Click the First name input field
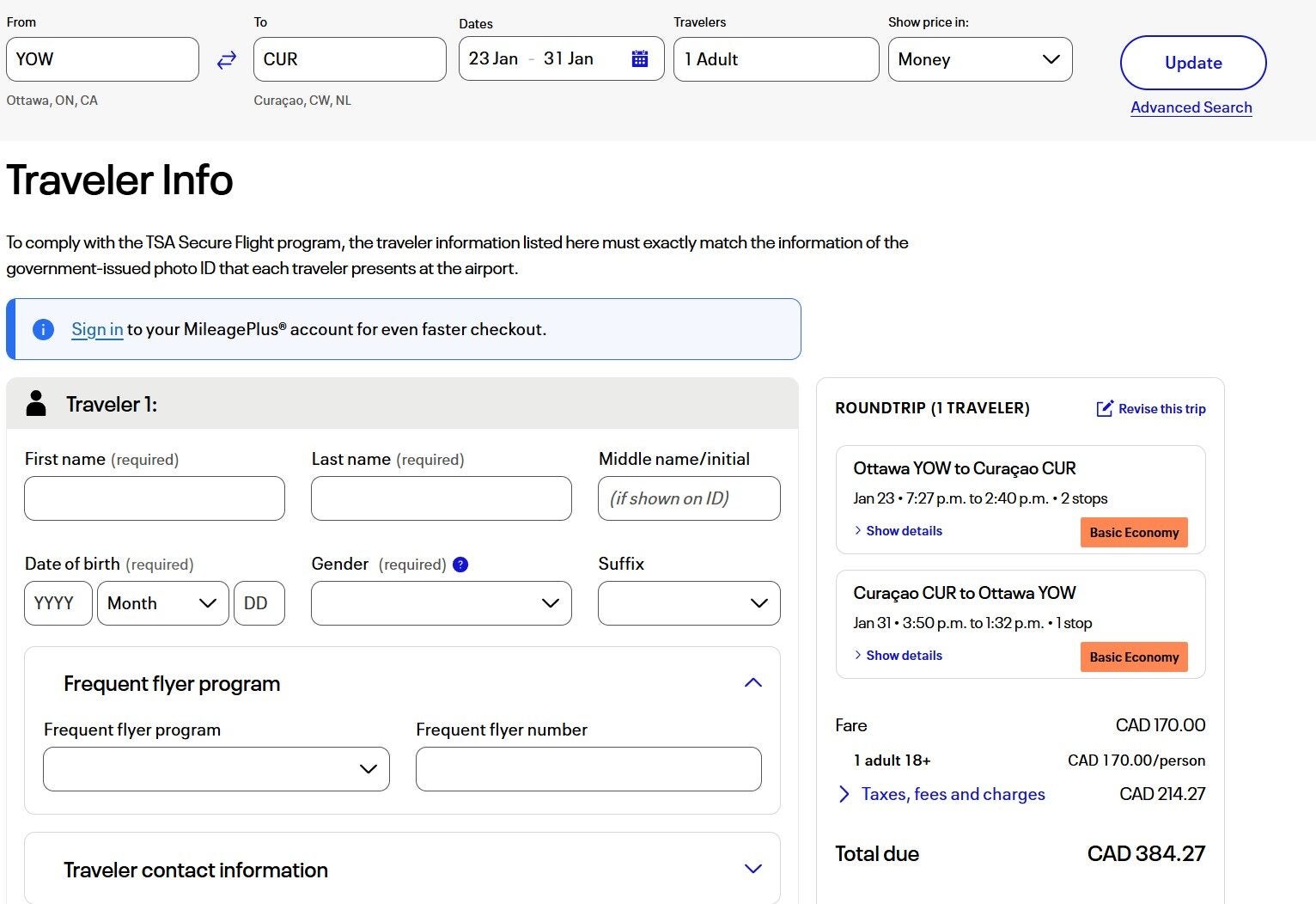This screenshot has height=904, width=1316. [155, 498]
